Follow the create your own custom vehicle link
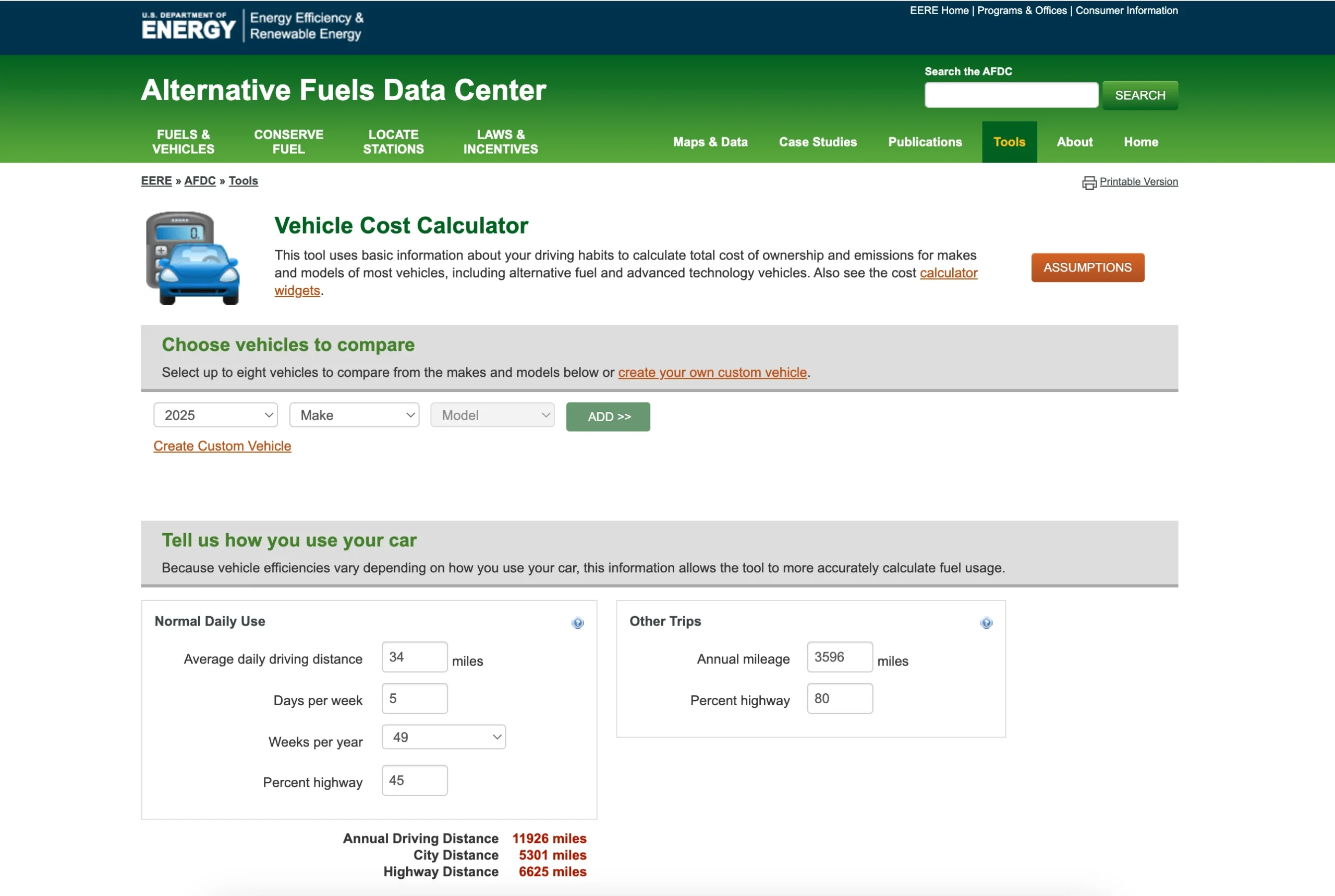1335x896 pixels. (x=712, y=373)
